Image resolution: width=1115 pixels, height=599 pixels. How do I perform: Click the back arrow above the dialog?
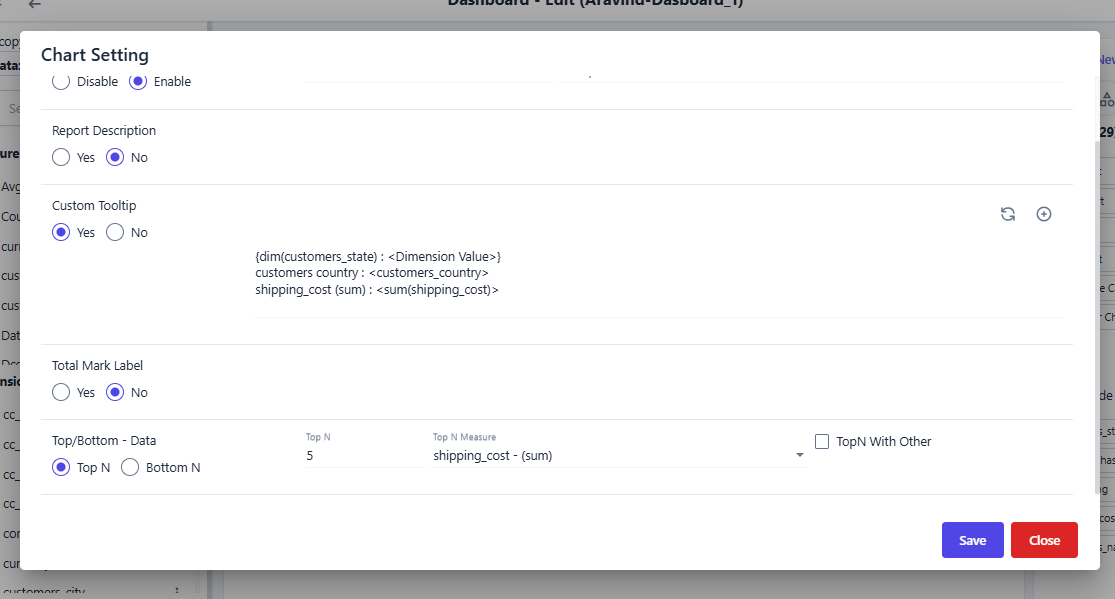(35, 5)
